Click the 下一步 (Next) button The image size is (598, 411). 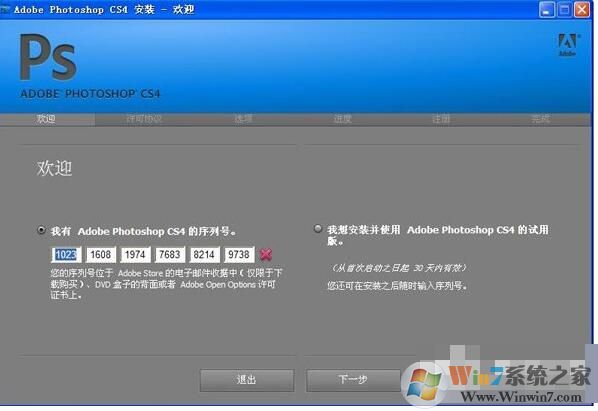pos(353,380)
